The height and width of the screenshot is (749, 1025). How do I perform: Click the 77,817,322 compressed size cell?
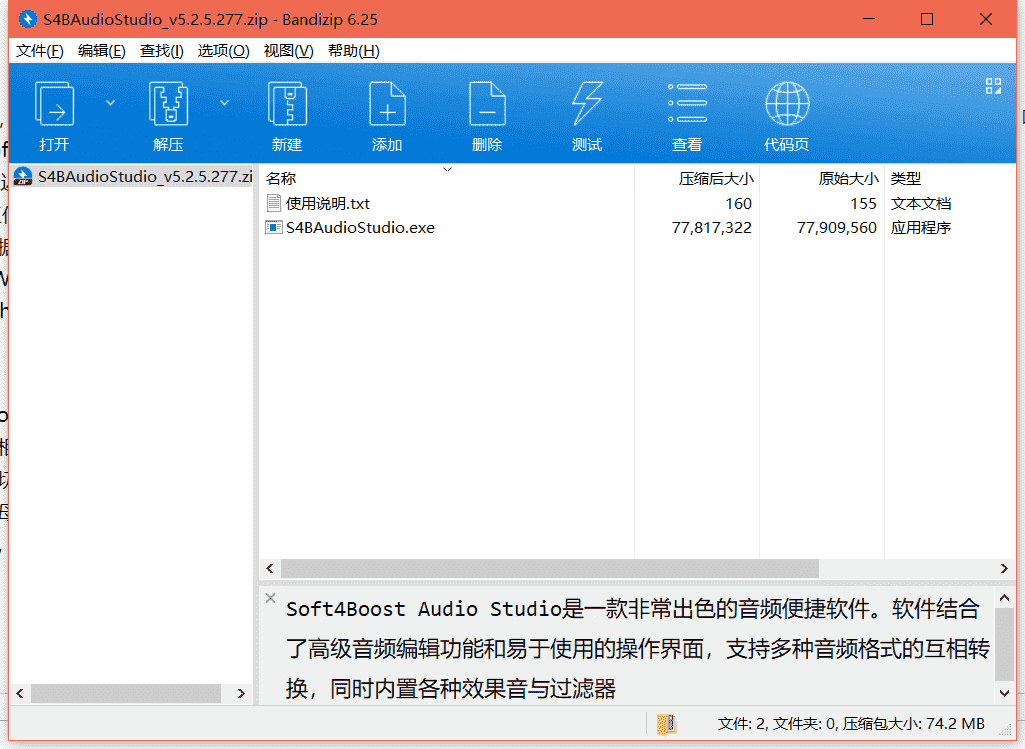tap(712, 227)
